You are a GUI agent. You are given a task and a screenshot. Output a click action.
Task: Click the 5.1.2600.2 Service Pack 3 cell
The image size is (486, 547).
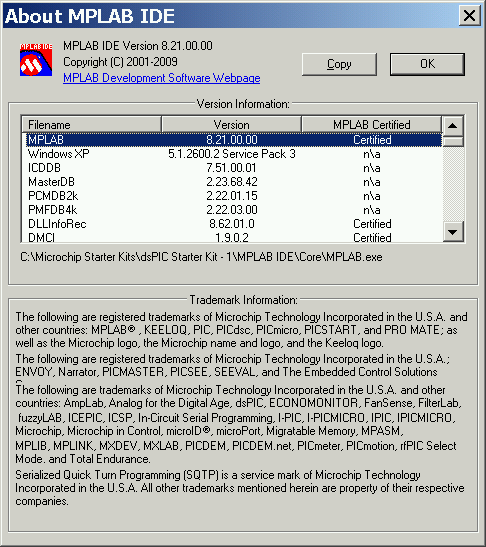tap(232, 154)
